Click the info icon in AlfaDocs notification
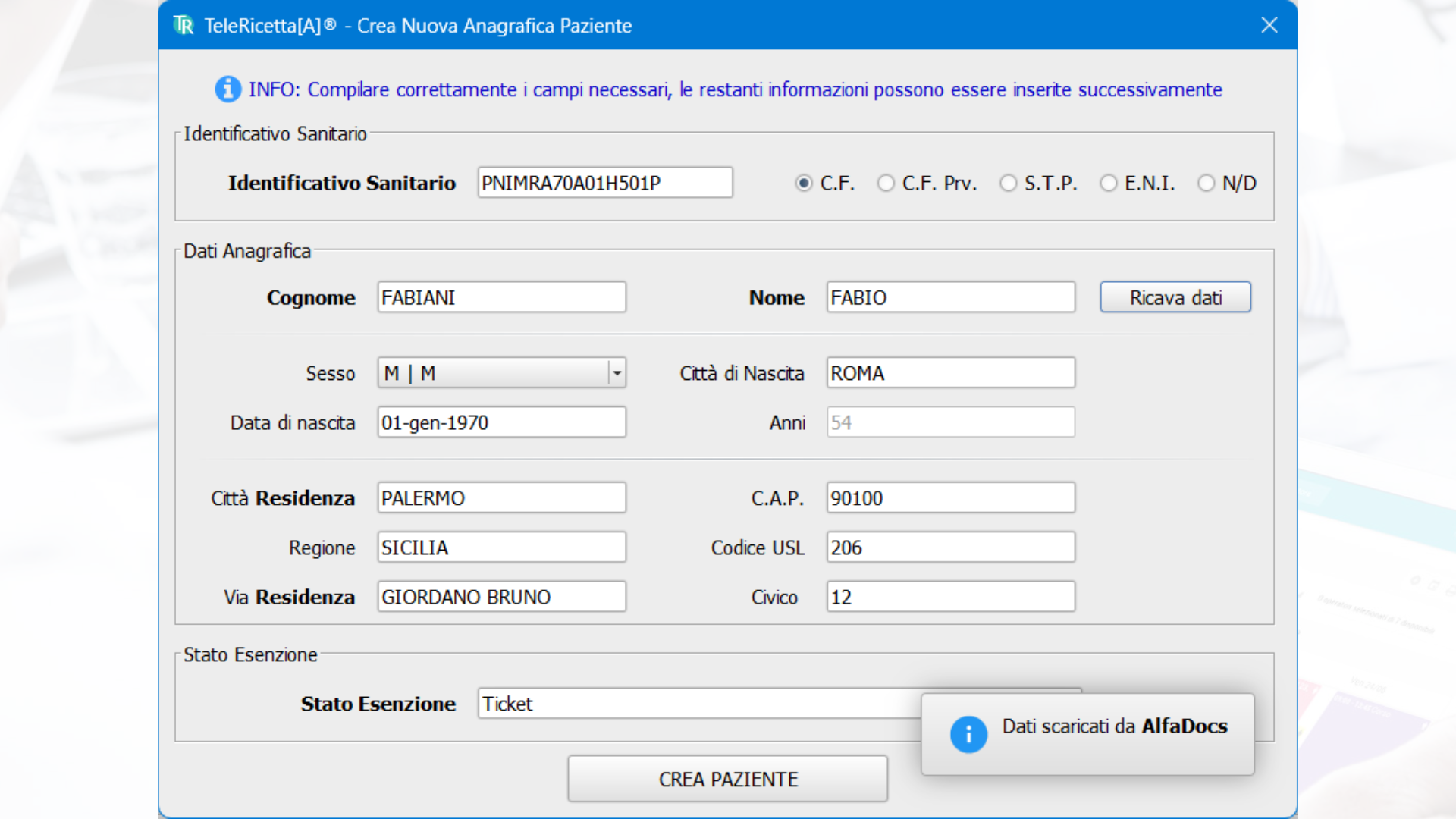 (968, 734)
